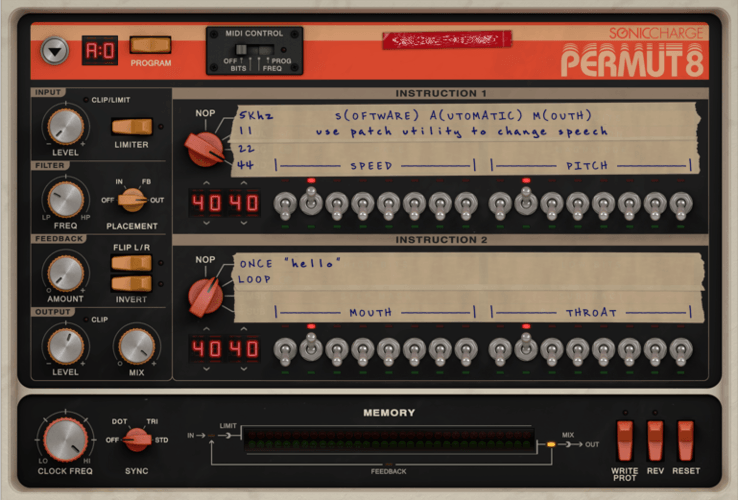Screen dimensions: 738x500
Task: Turn the filter PLACEMENT selector knob
Action: pyautogui.click(x=132, y=200)
